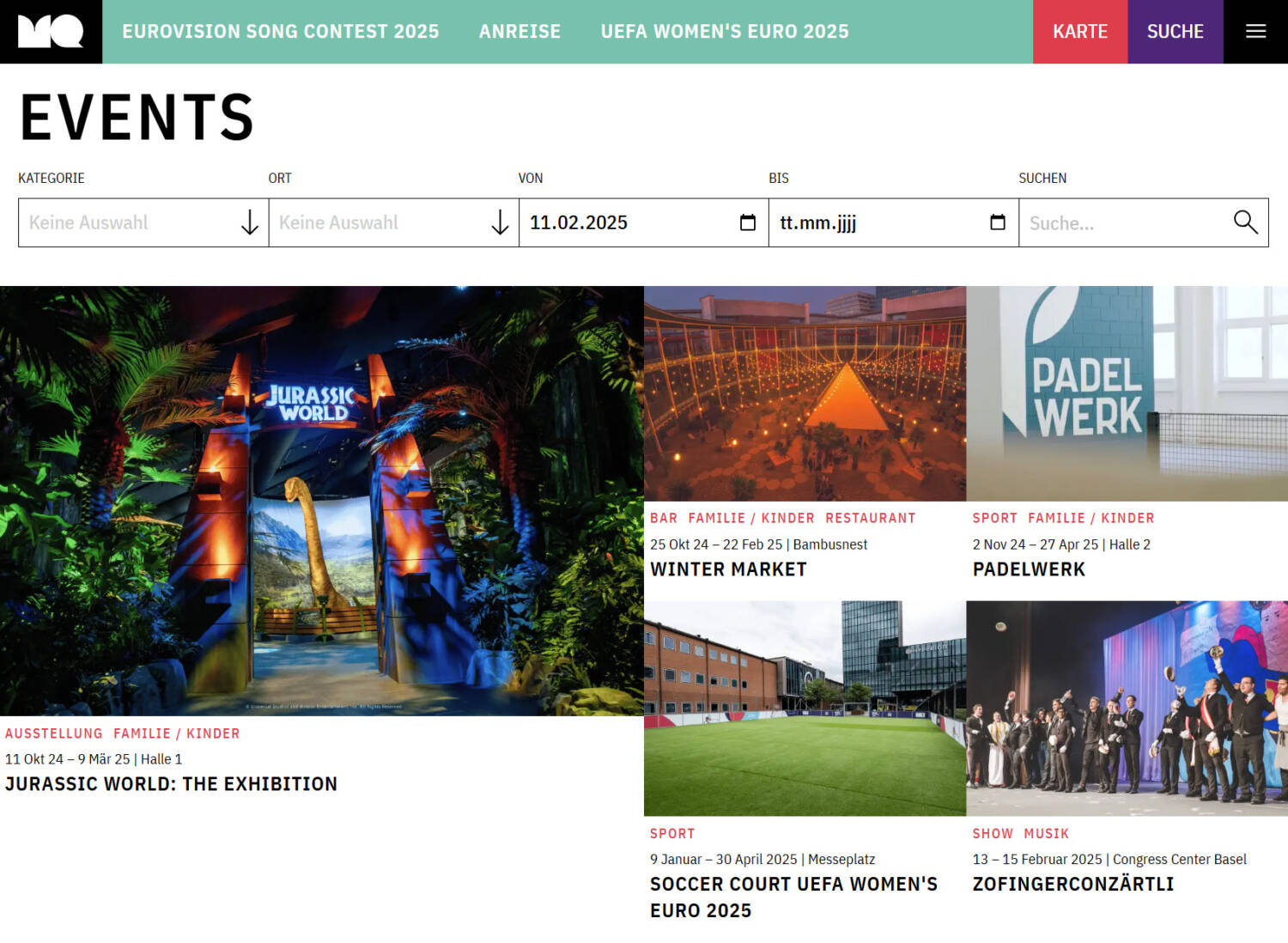
Task: Open the Jurassic World exhibition image
Action: click(x=322, y=501)
